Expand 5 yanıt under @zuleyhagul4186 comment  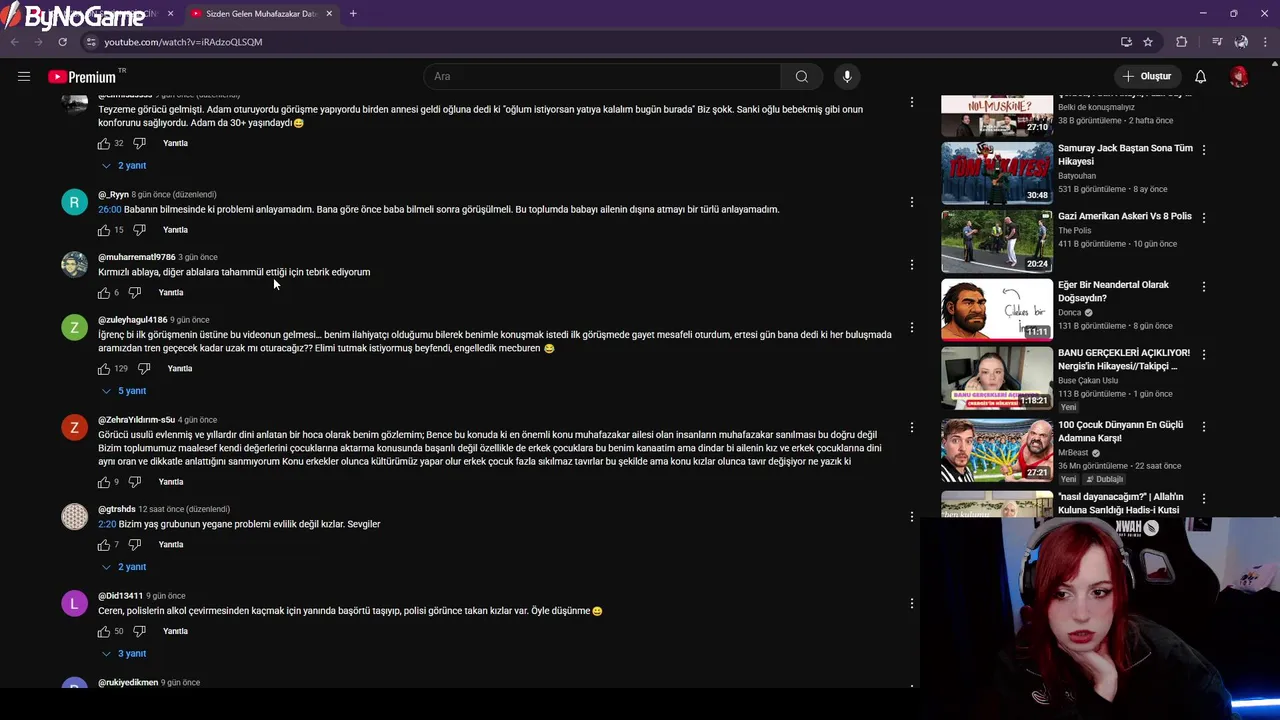124,391
